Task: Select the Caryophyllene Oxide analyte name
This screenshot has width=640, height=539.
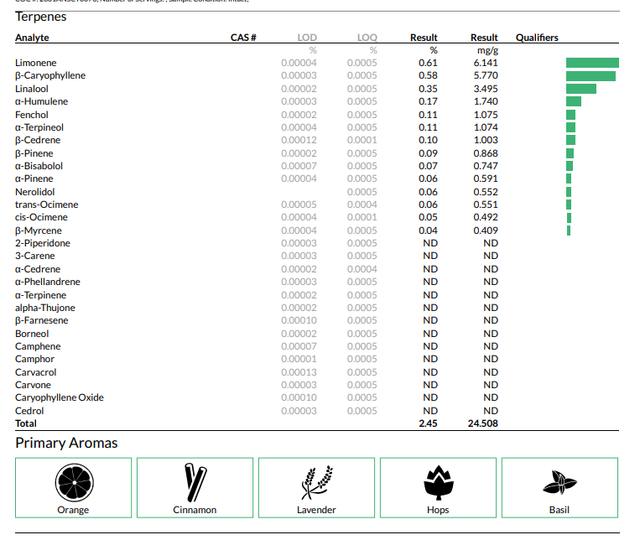Action: 60,398
